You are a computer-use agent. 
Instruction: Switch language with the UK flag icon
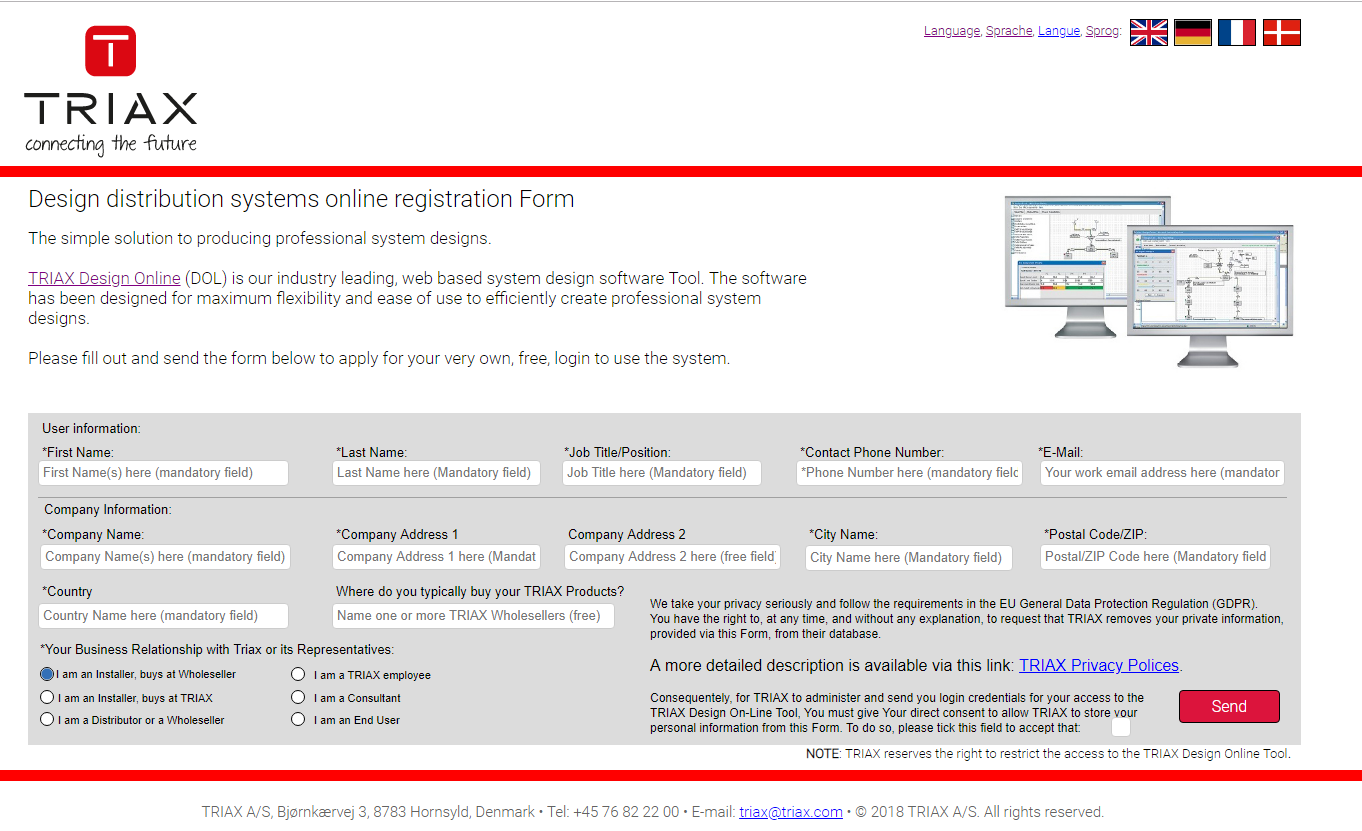click(1148, 33)
